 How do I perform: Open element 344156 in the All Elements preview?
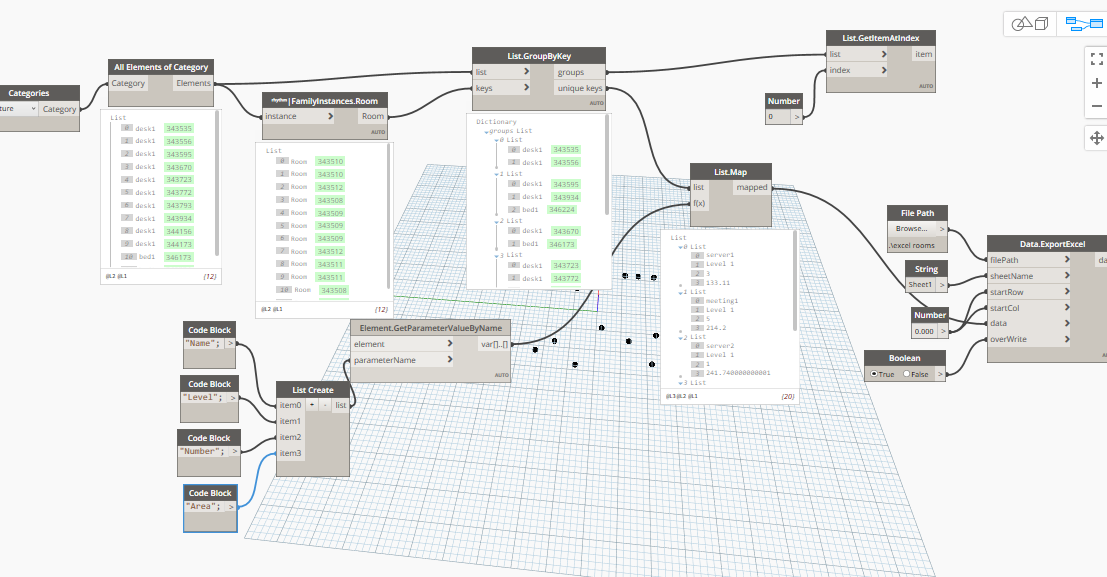tap(179, 231)
